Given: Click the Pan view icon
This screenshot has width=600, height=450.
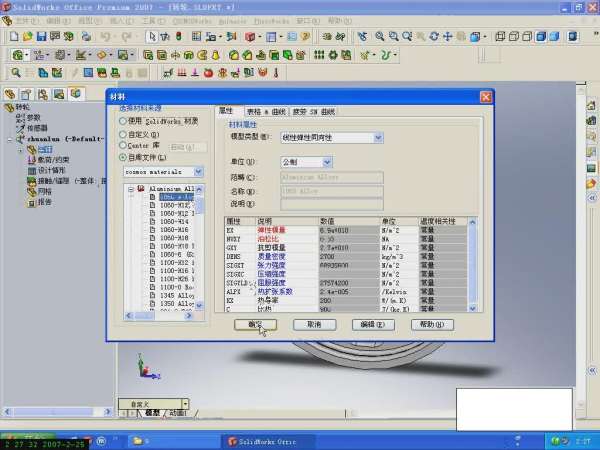Looking at the screenshot, I should pos(447,36).
